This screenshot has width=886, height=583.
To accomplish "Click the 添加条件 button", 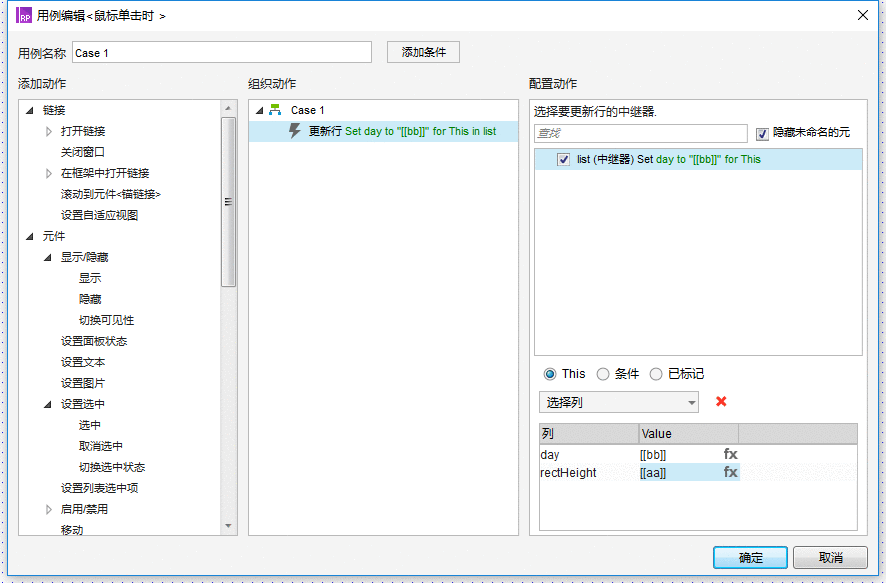I will [x=423, y=52].
